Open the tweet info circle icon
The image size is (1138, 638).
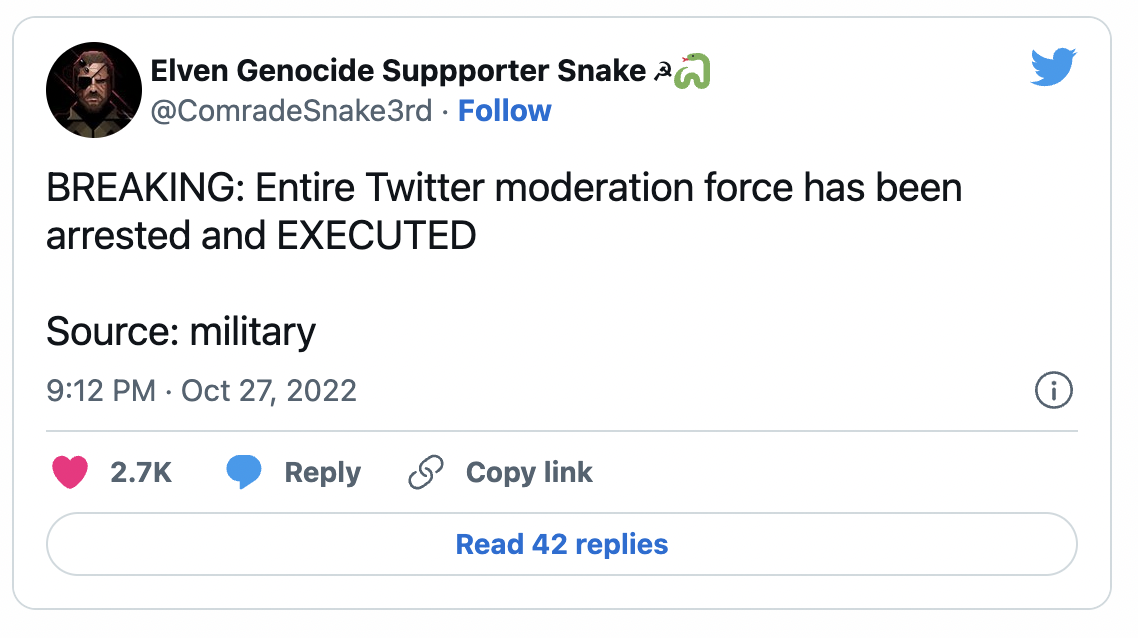pos(1053,391)
